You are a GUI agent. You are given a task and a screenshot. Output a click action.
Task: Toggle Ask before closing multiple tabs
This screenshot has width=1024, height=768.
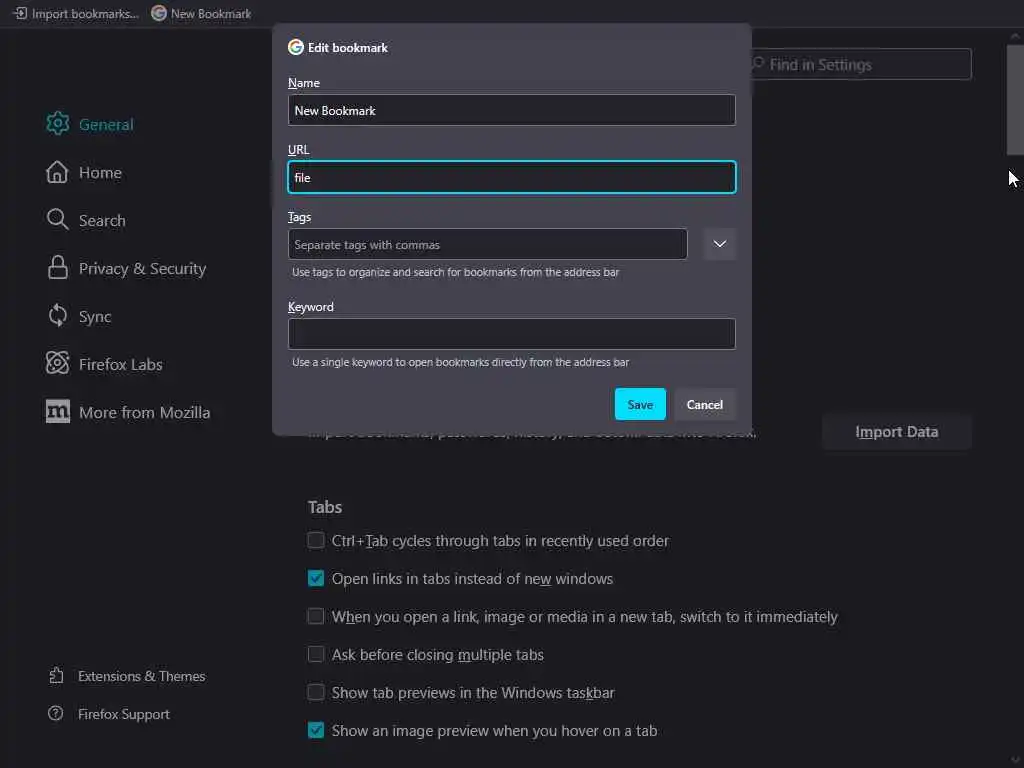(x=316, y=655)
